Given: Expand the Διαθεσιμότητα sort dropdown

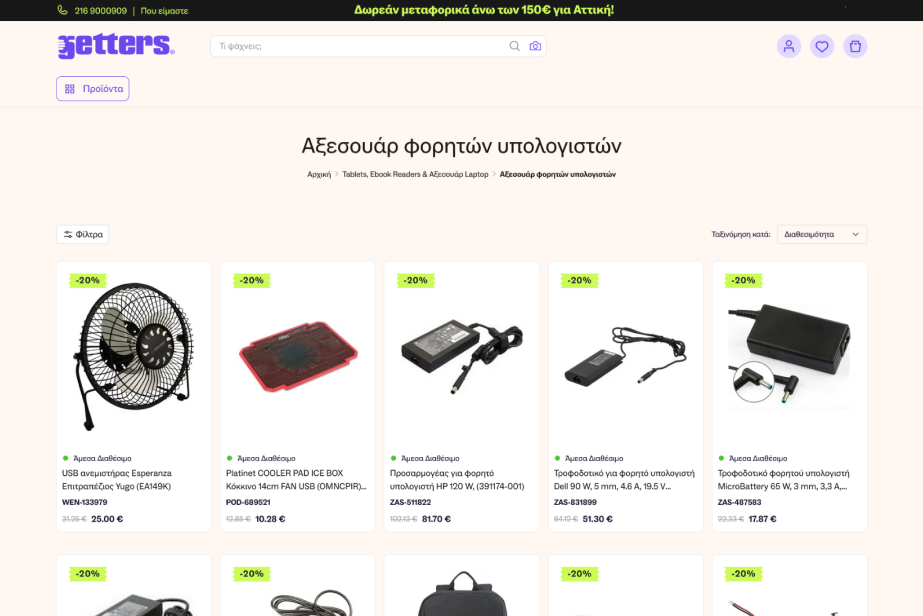Looking at the screenshot, I should coord(822,234).
